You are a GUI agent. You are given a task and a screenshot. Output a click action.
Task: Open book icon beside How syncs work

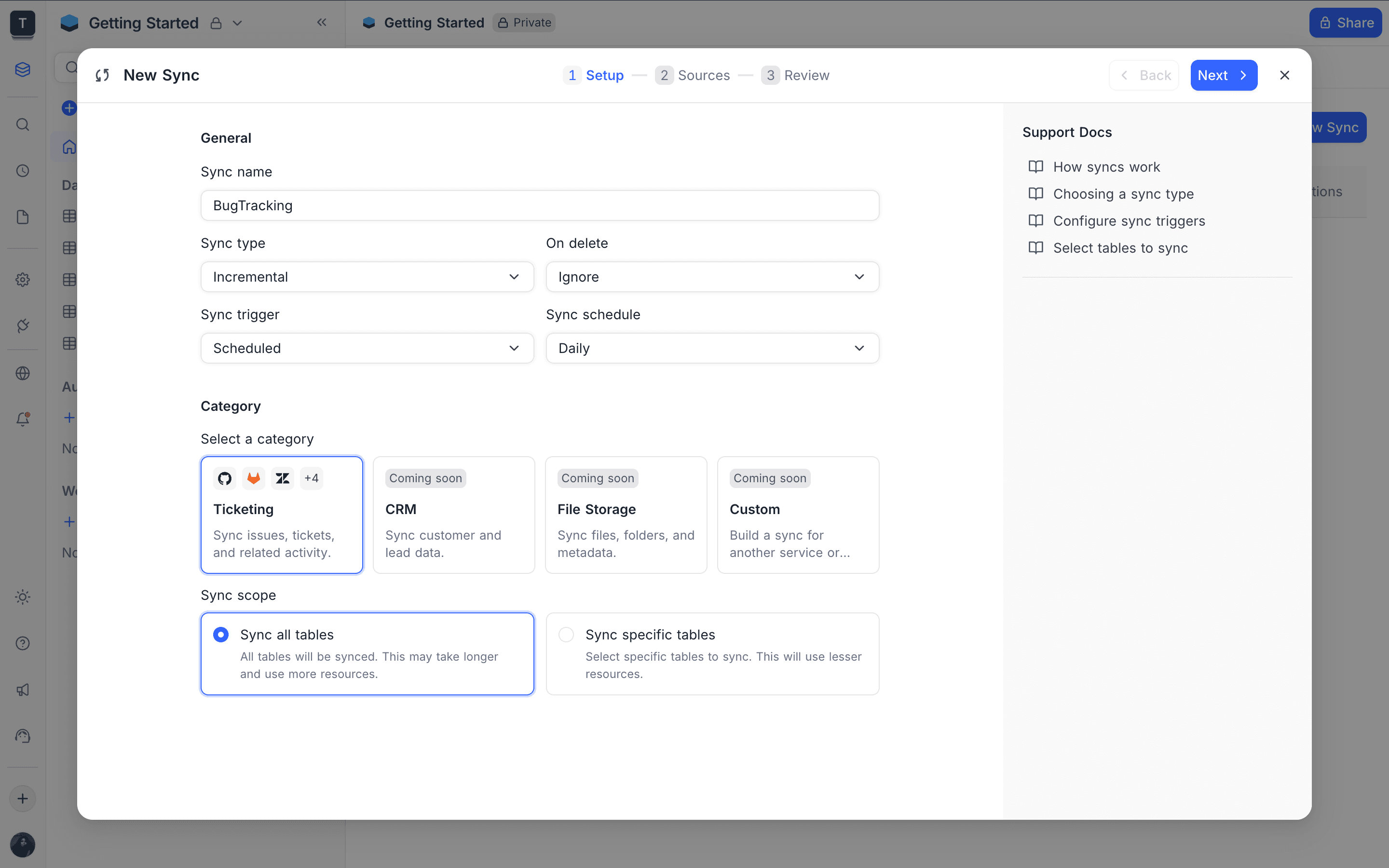click(x=1035, y=166)
